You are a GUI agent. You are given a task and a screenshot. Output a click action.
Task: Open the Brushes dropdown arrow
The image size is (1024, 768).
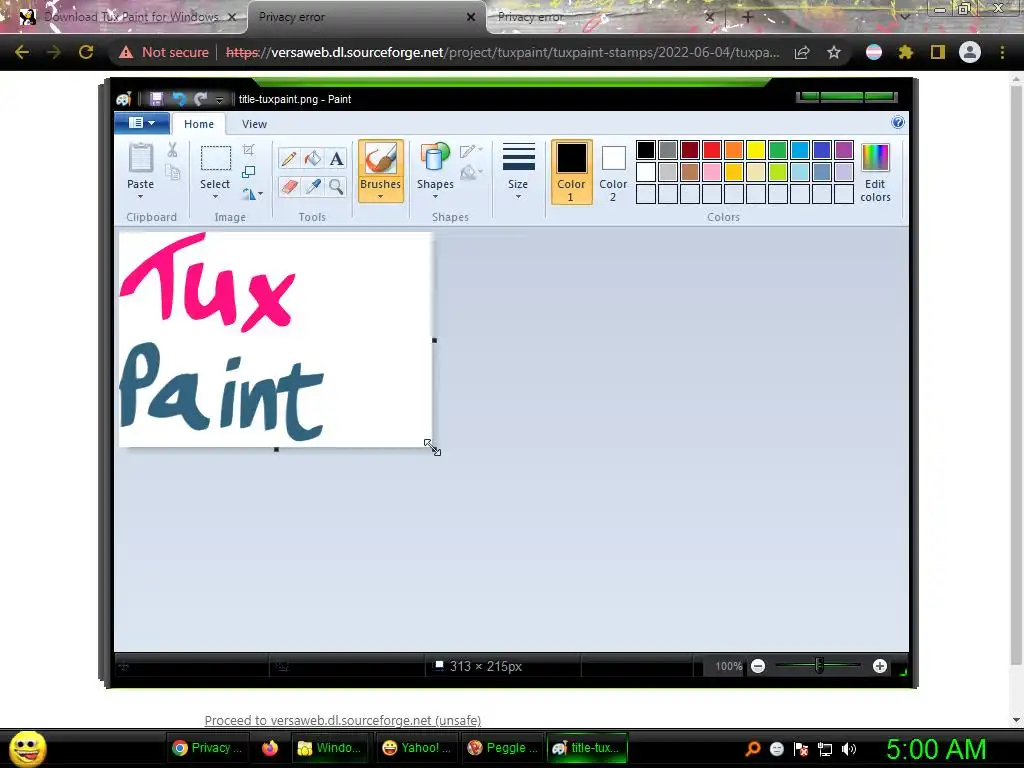pyautogui.click(x=380, y=197)
